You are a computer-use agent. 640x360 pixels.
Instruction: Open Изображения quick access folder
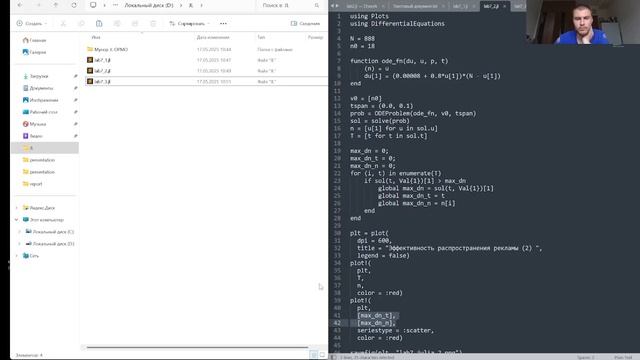(40, 100)
